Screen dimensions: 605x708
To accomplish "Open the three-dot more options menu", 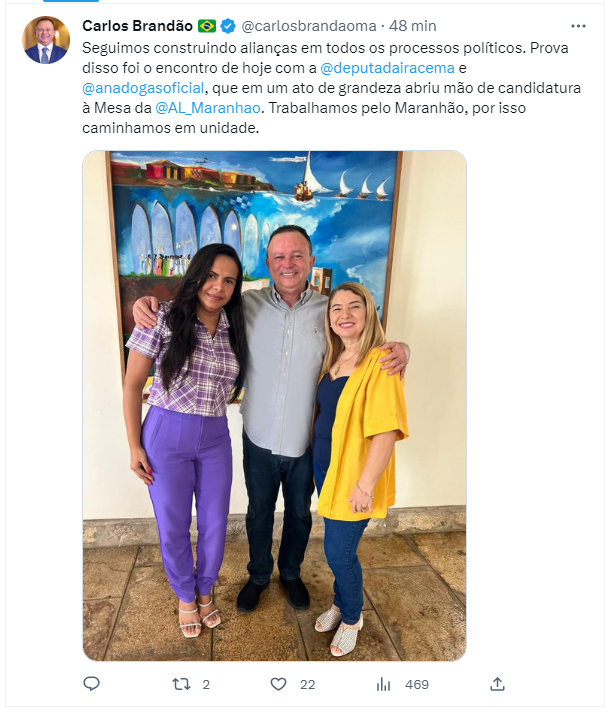I will tap(578, 26).
